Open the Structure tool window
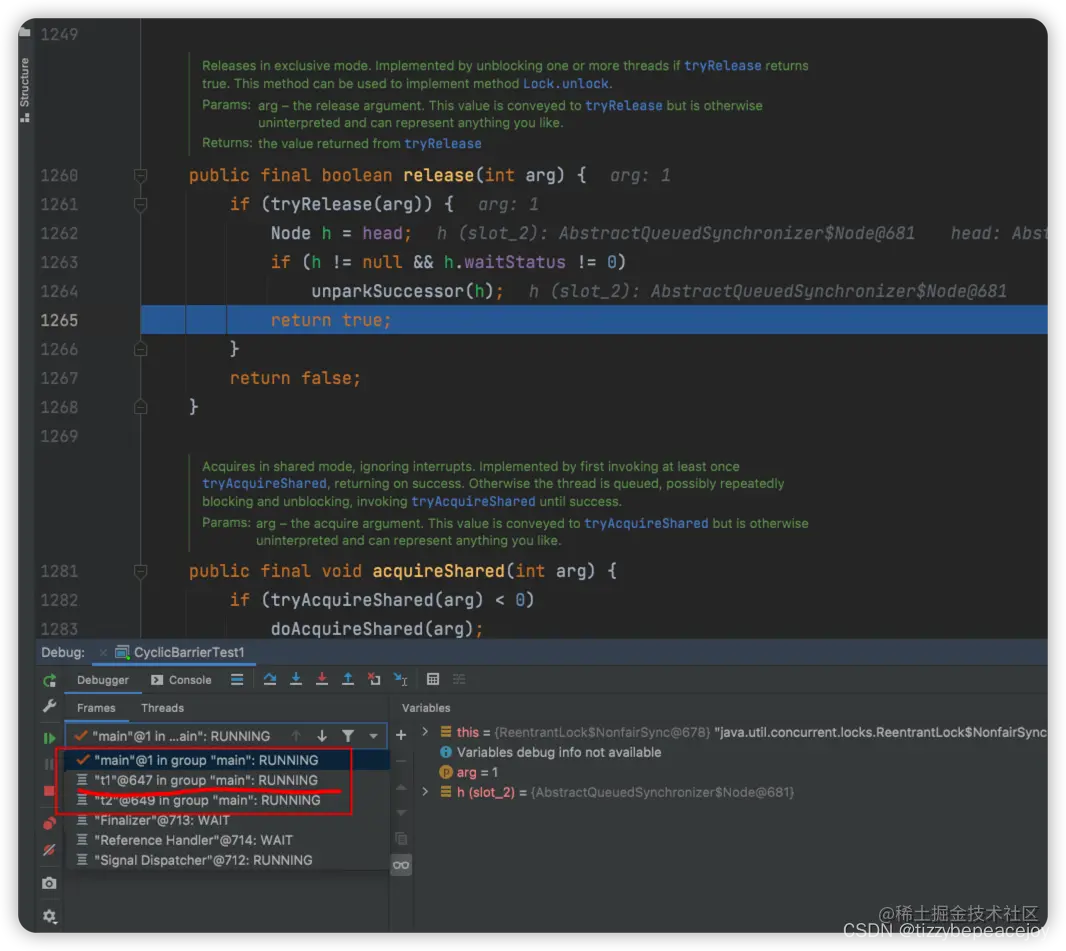 tap(24, 89)
